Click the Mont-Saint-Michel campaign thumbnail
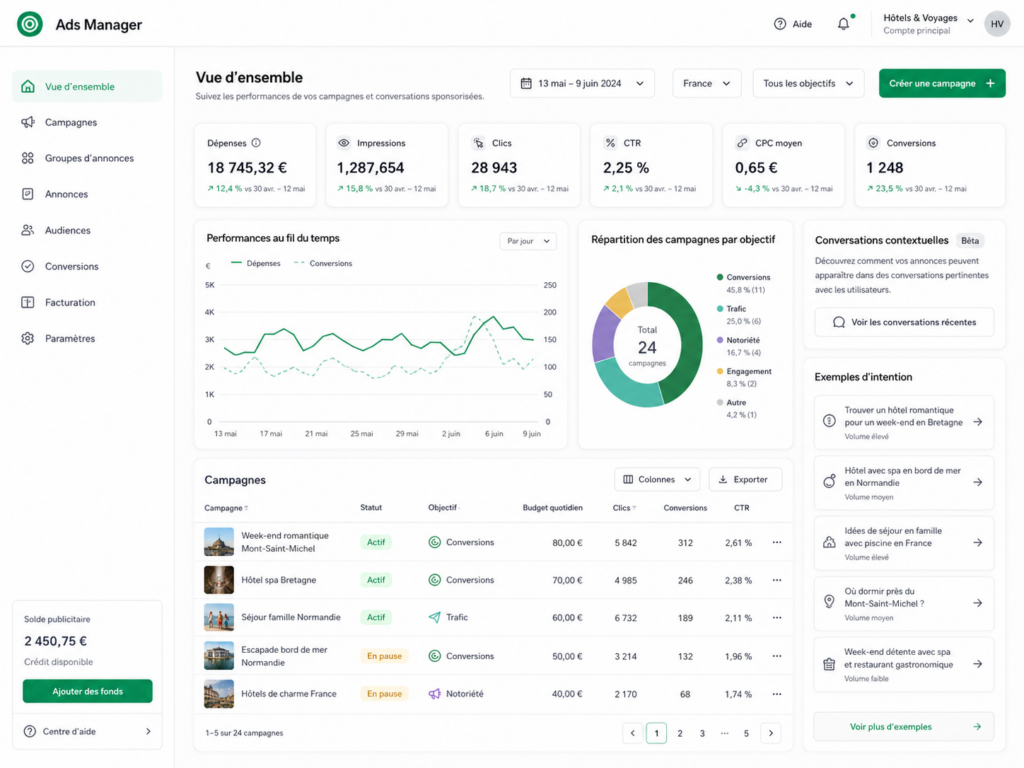This screenshot has height=768, width=1024. click(219, 542)
